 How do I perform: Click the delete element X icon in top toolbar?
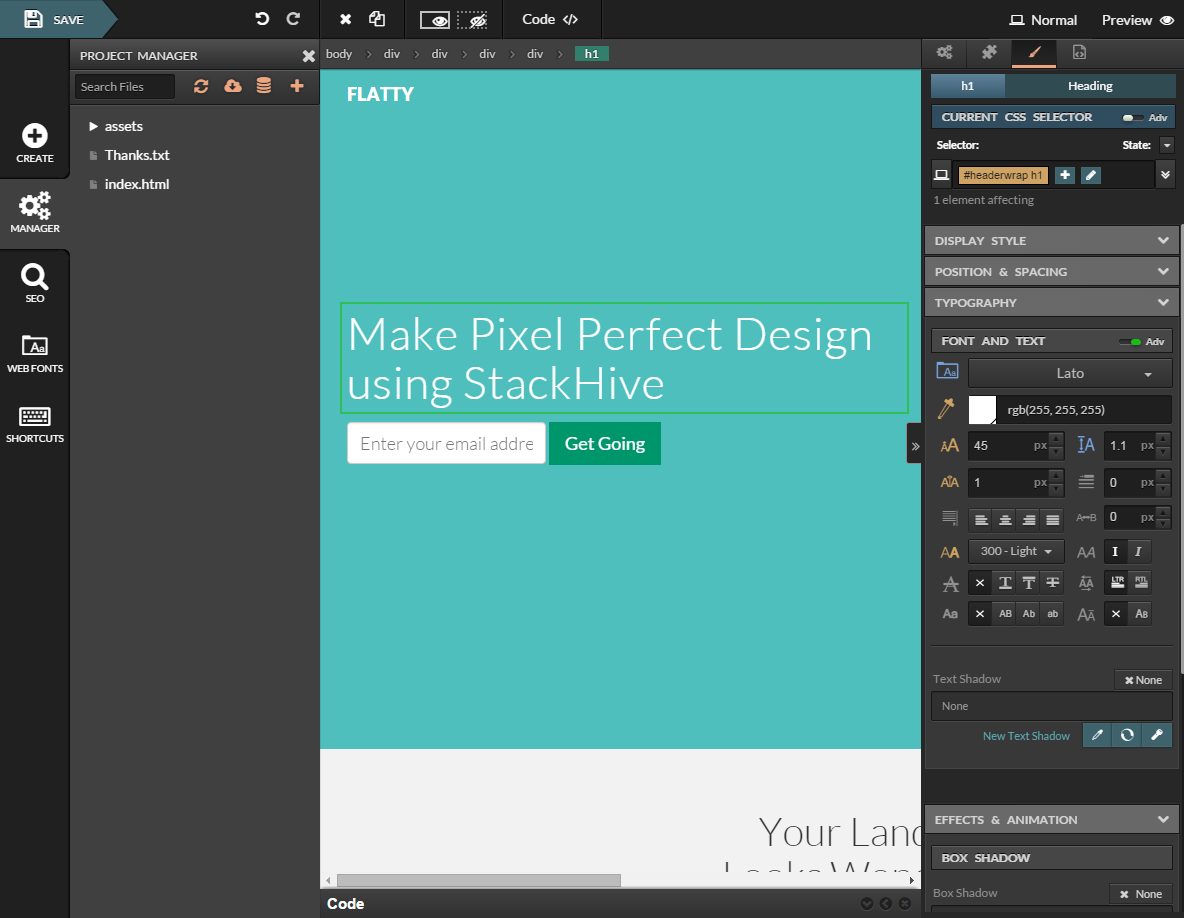(x=345, y=19)
